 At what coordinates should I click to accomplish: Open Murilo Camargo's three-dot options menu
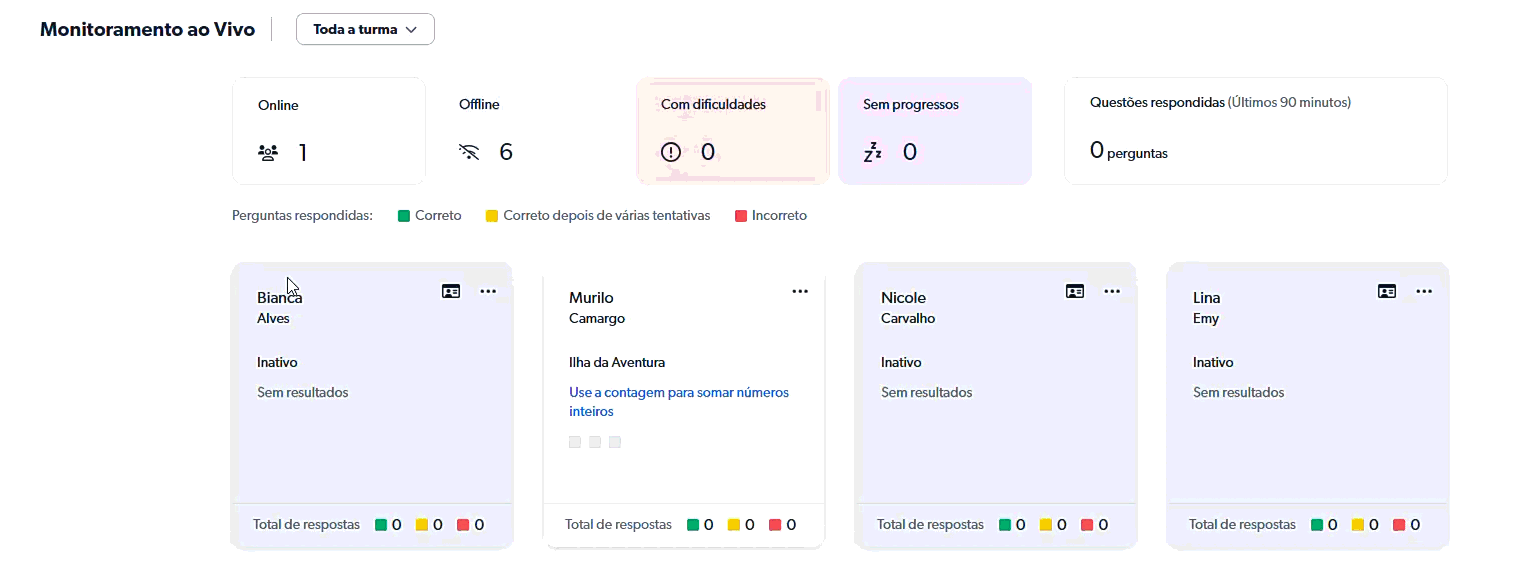pyautogui.click(x=800, y=291)
